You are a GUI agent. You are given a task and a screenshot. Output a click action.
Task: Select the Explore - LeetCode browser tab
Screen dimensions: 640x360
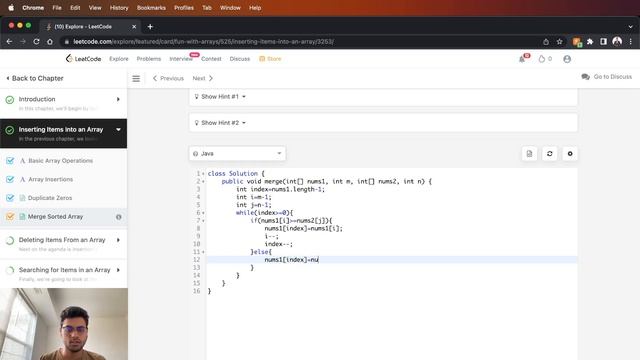pos(90,27)
